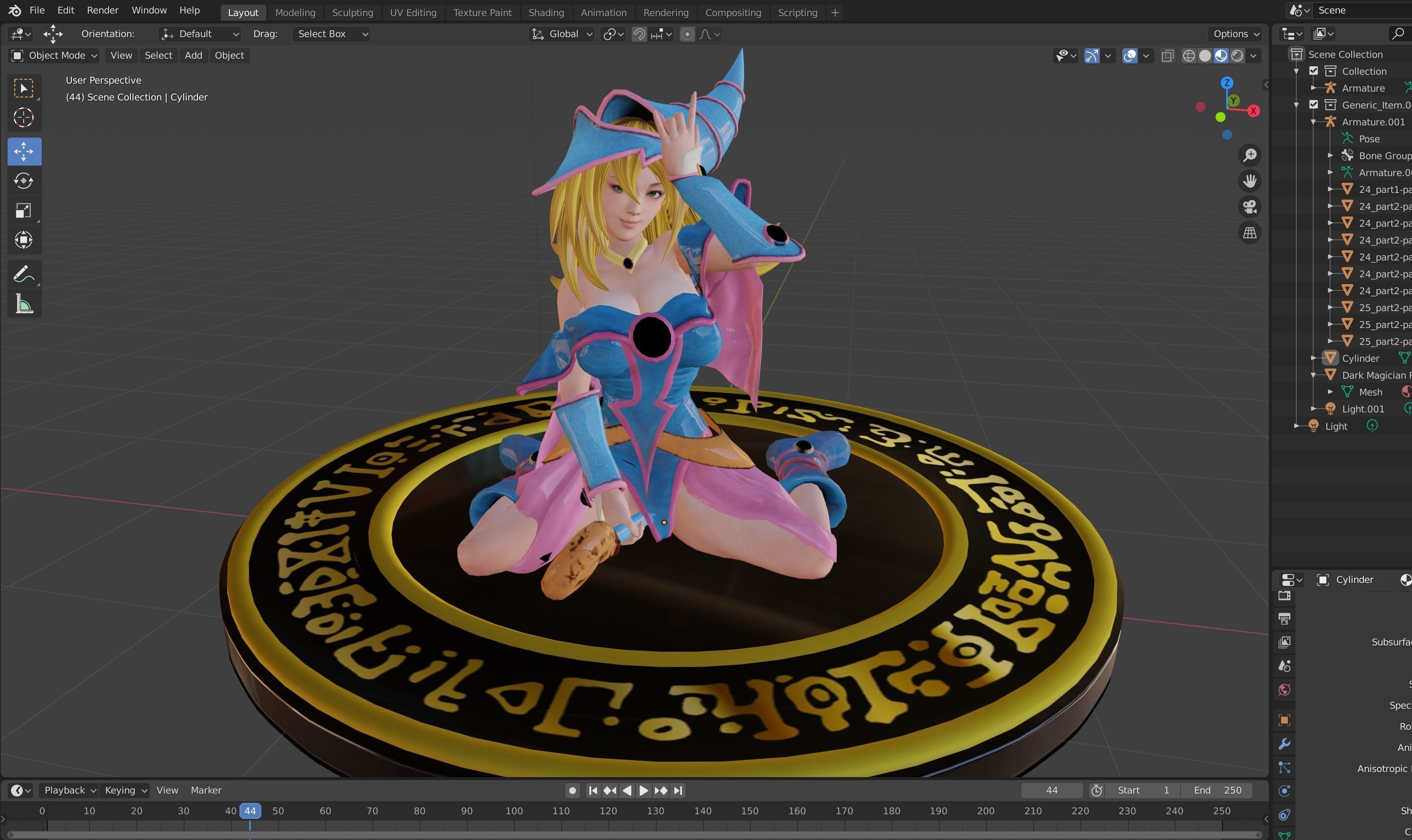The height and width of the screenshot is (840, 1412).
Task: Activate the Transform tool
Action: 24,240
